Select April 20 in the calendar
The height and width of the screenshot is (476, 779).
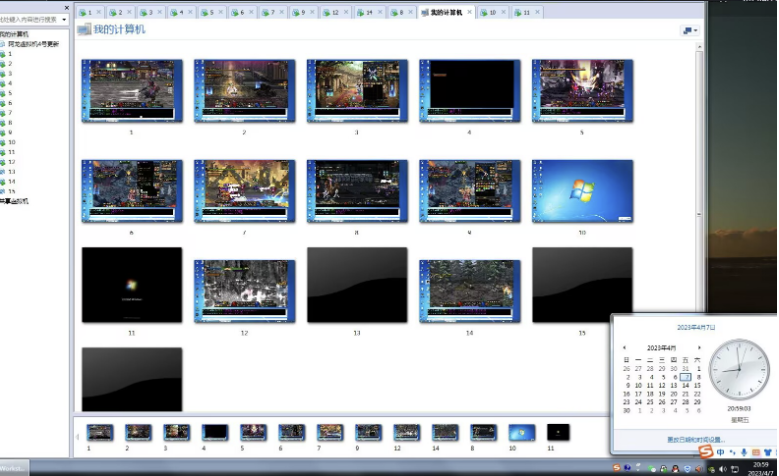pyautogui.click(x=674, y=394)
